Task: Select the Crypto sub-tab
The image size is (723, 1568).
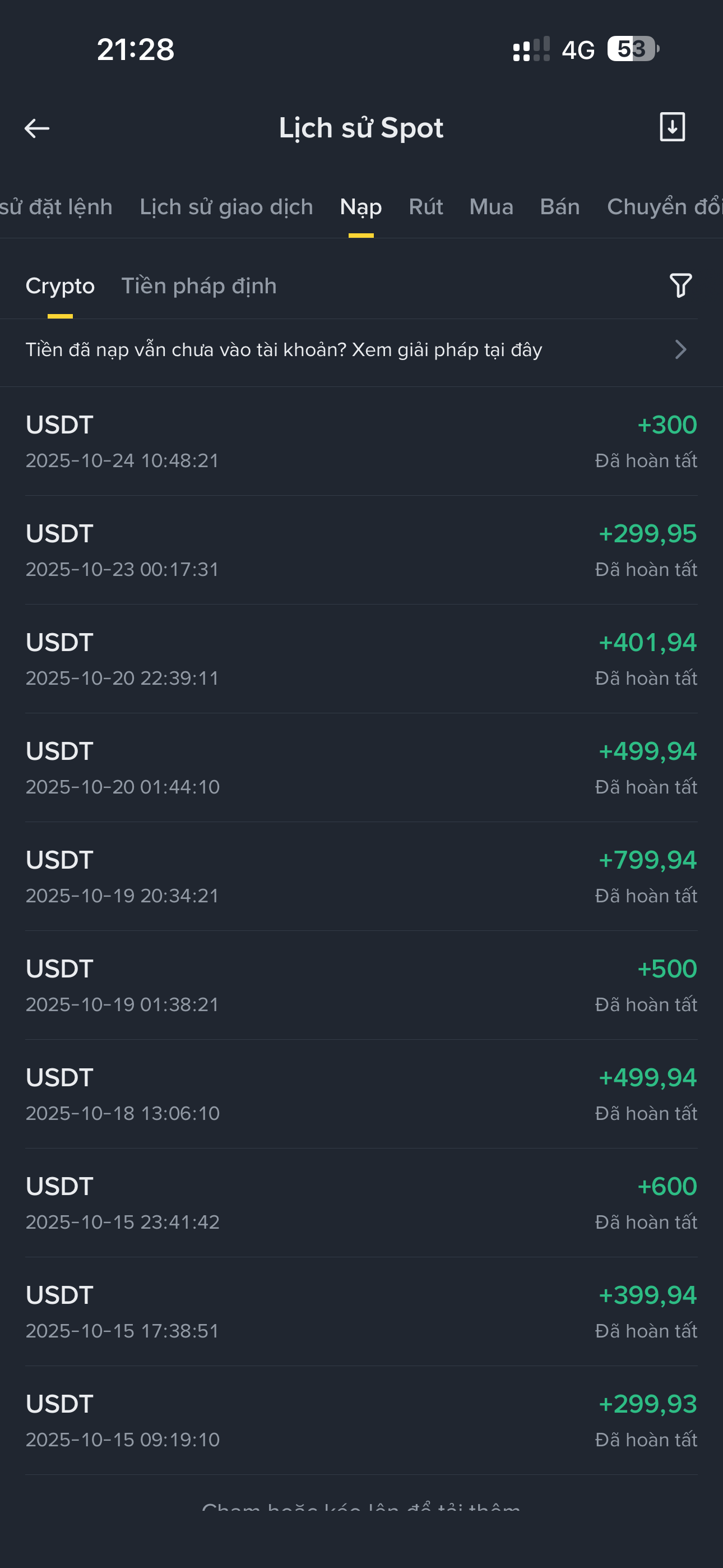Action: [x=61, y=286]
